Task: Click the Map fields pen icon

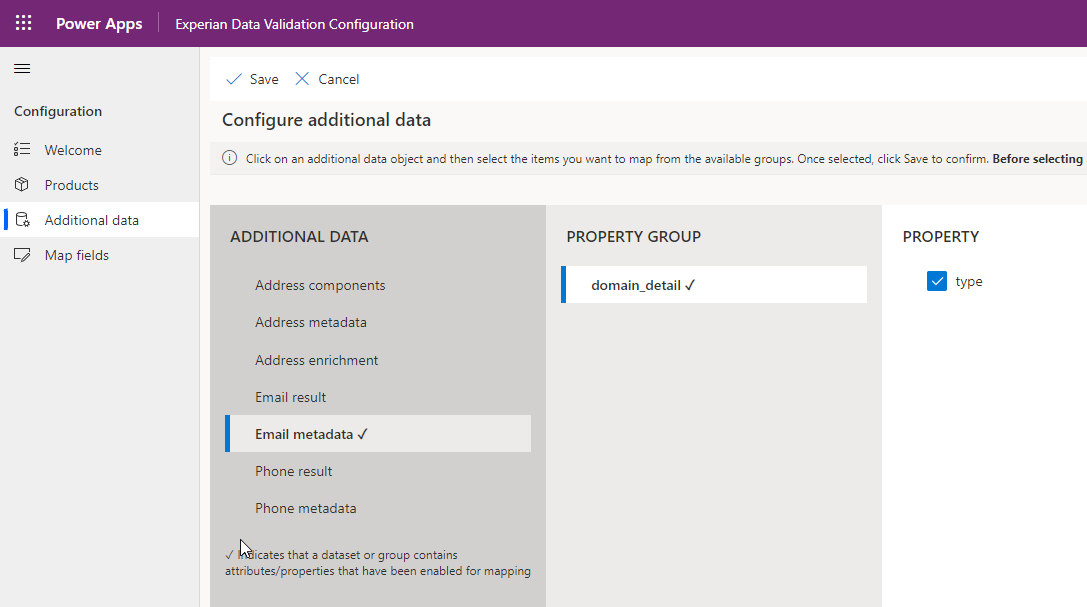Action: coord(22,254)
